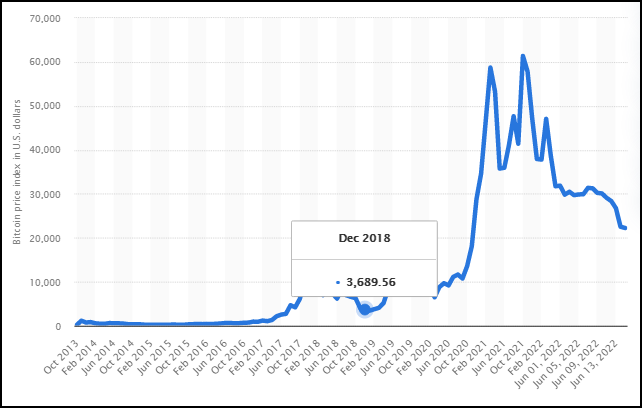Click the 3,689.56 value in tooltip
The height and width of the screenshot is (408, 642).
pos(371,282)
